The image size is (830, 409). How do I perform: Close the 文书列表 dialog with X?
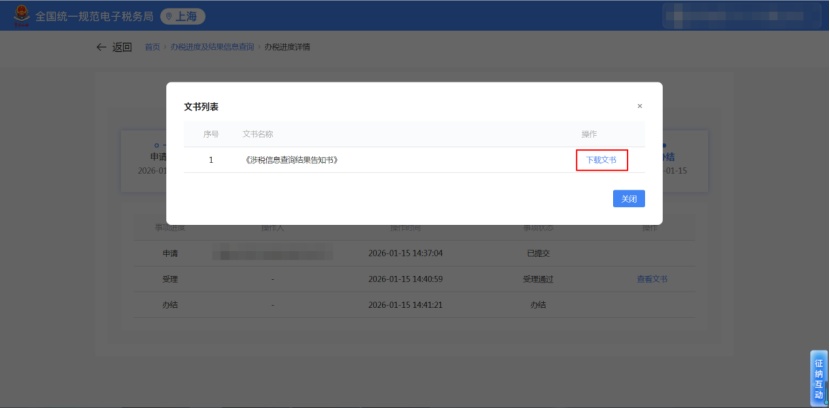[640, 106]
